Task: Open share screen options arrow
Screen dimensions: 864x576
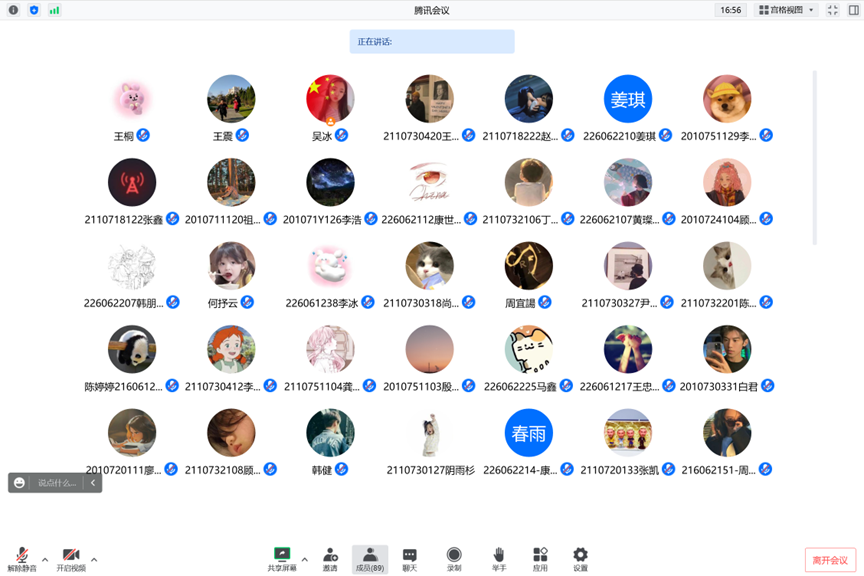Action: [305, 560]
